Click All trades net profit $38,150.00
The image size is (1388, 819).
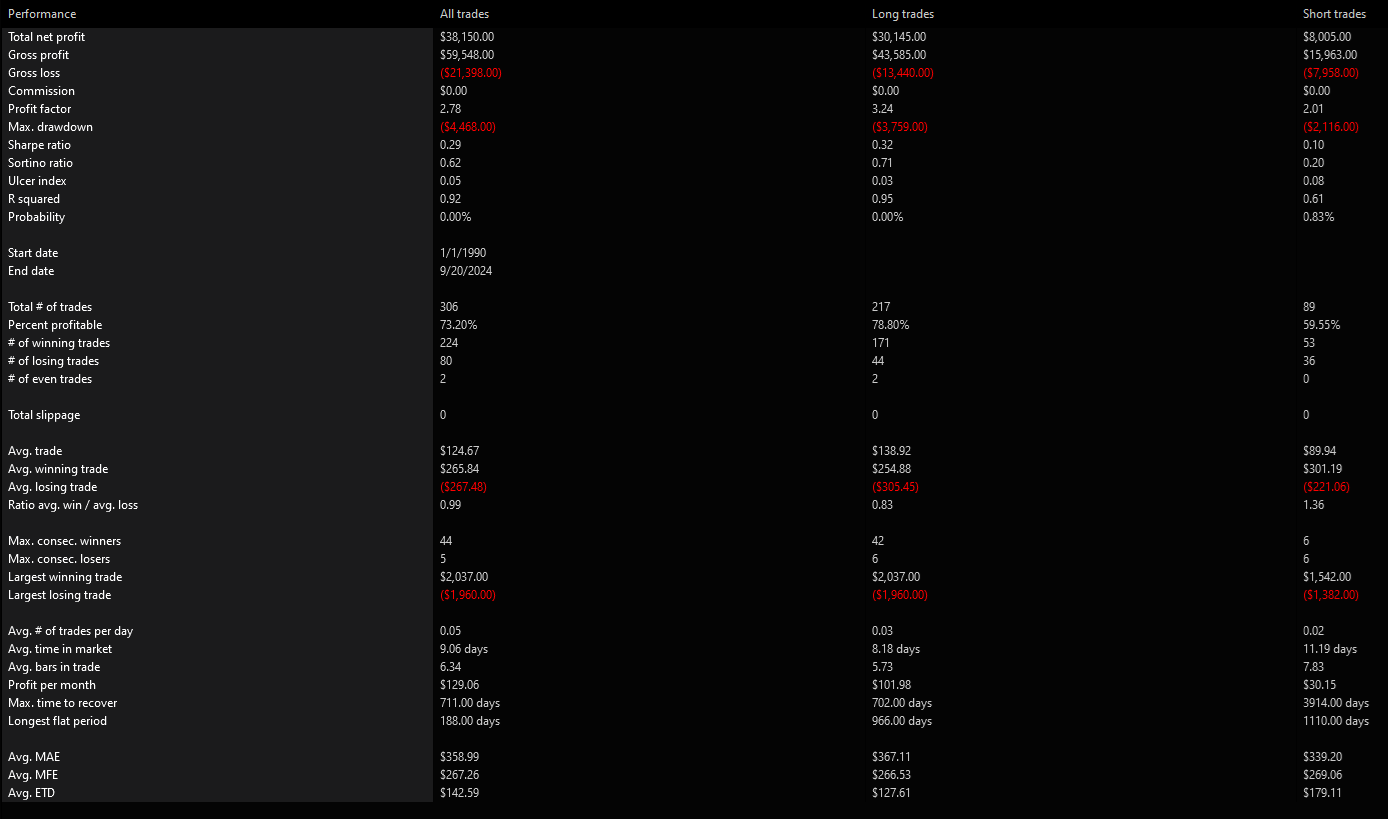467,37
